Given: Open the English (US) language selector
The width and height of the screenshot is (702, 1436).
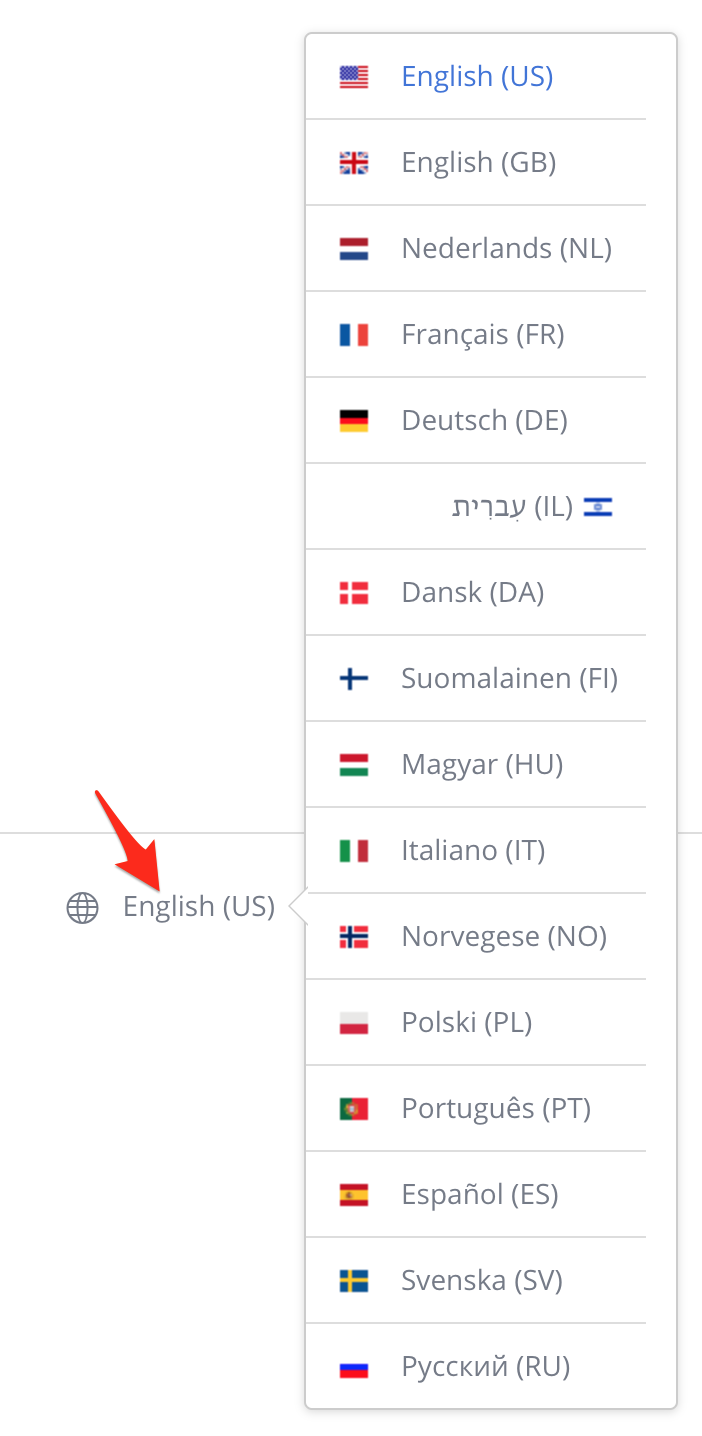Looking at the screenshot, I should click(x=199, y=907).
